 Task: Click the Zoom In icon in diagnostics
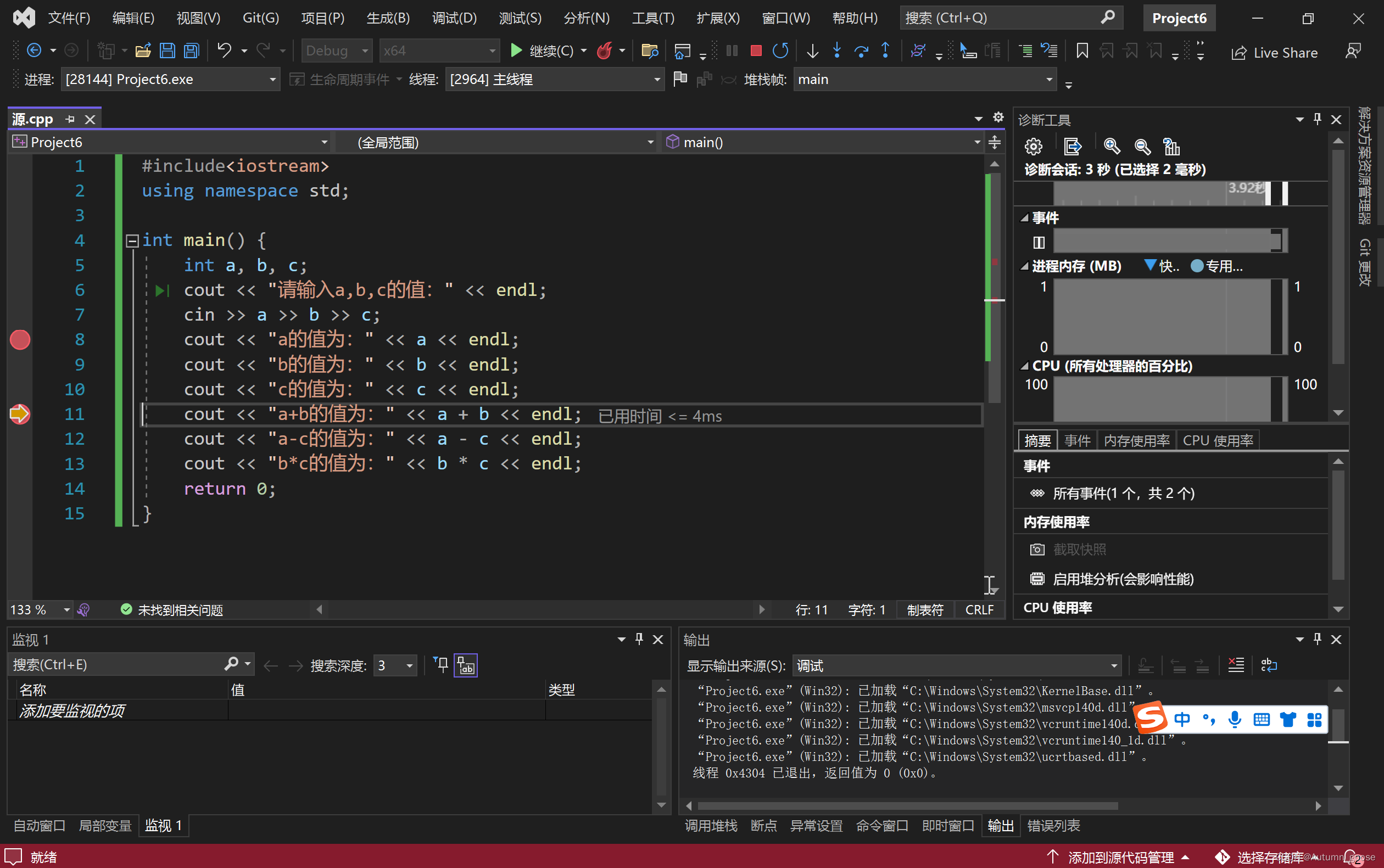[x=1112, y=147]
